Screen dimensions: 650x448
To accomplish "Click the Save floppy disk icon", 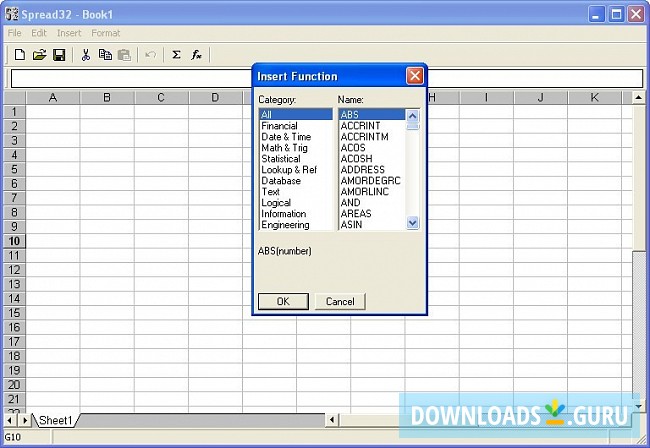I will [59, 55].
